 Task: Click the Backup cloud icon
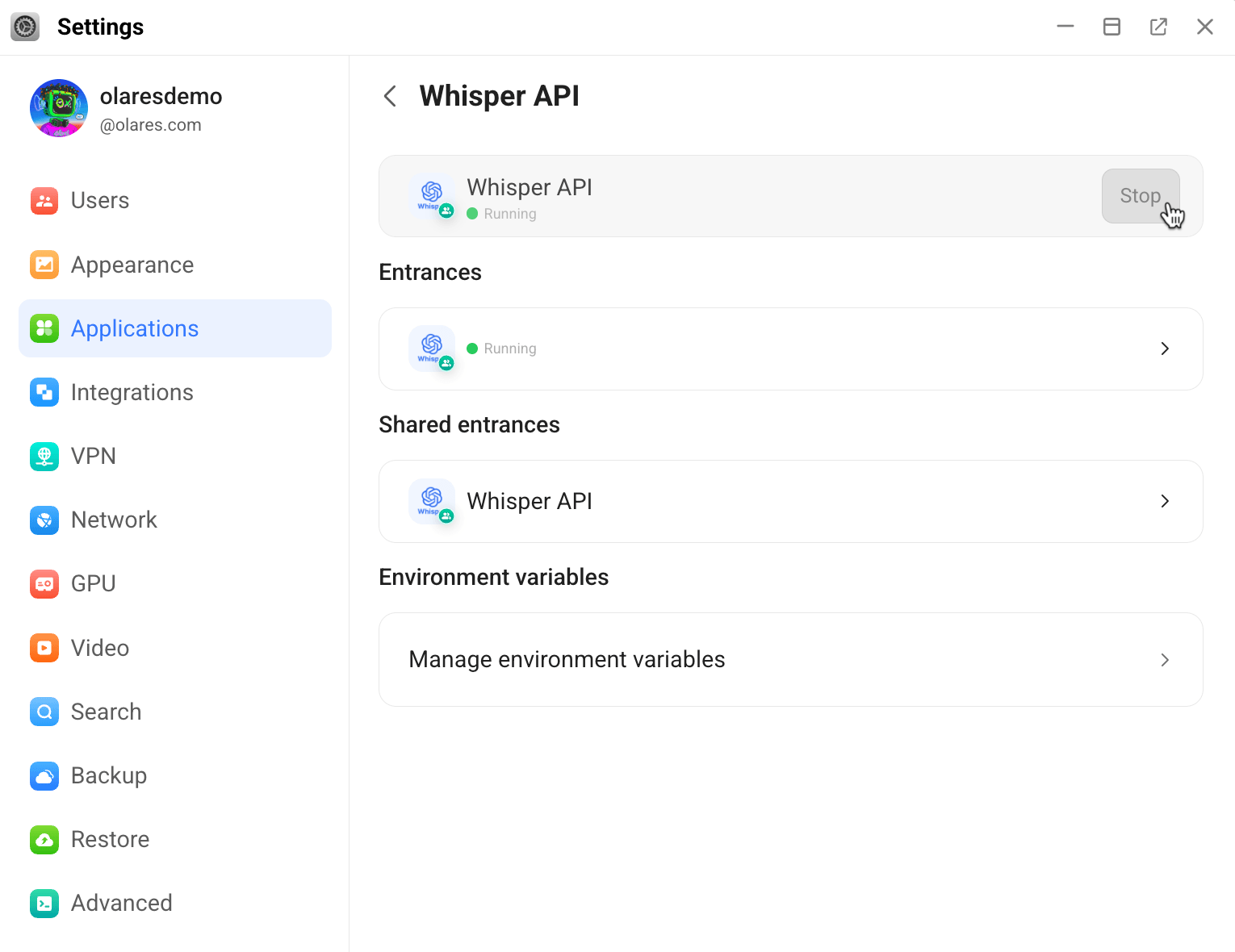[44, 776]
